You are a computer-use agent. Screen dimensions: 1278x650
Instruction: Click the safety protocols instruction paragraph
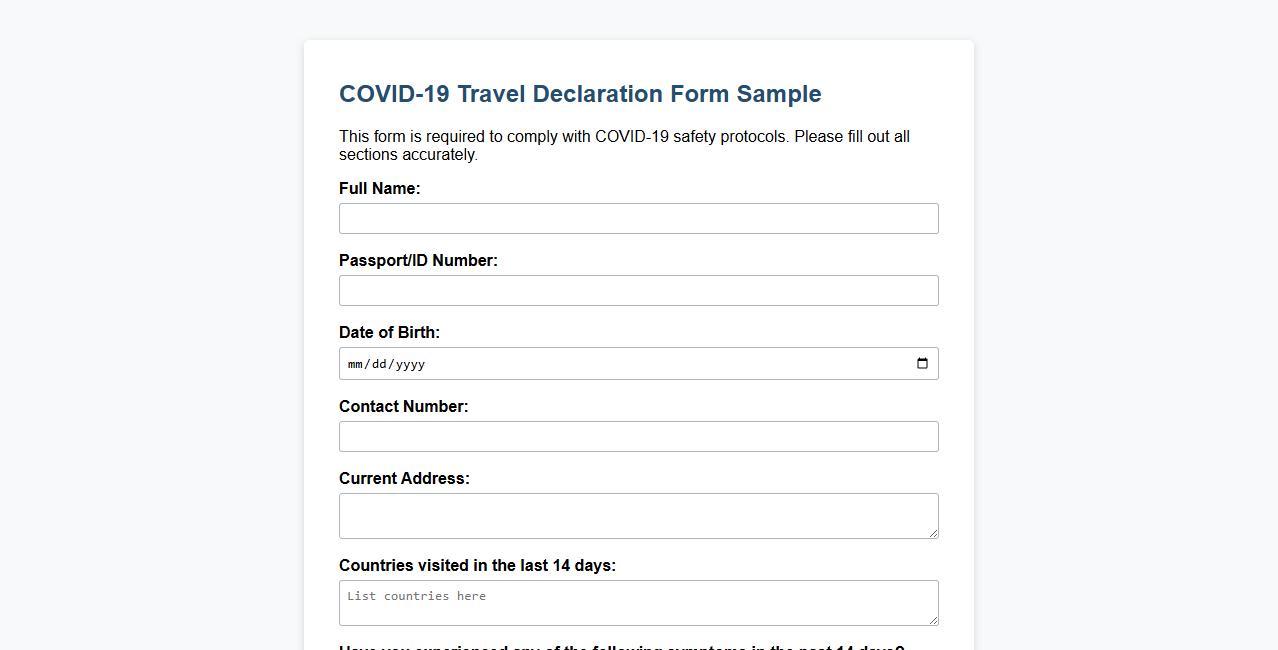click(x=624, y=145)
